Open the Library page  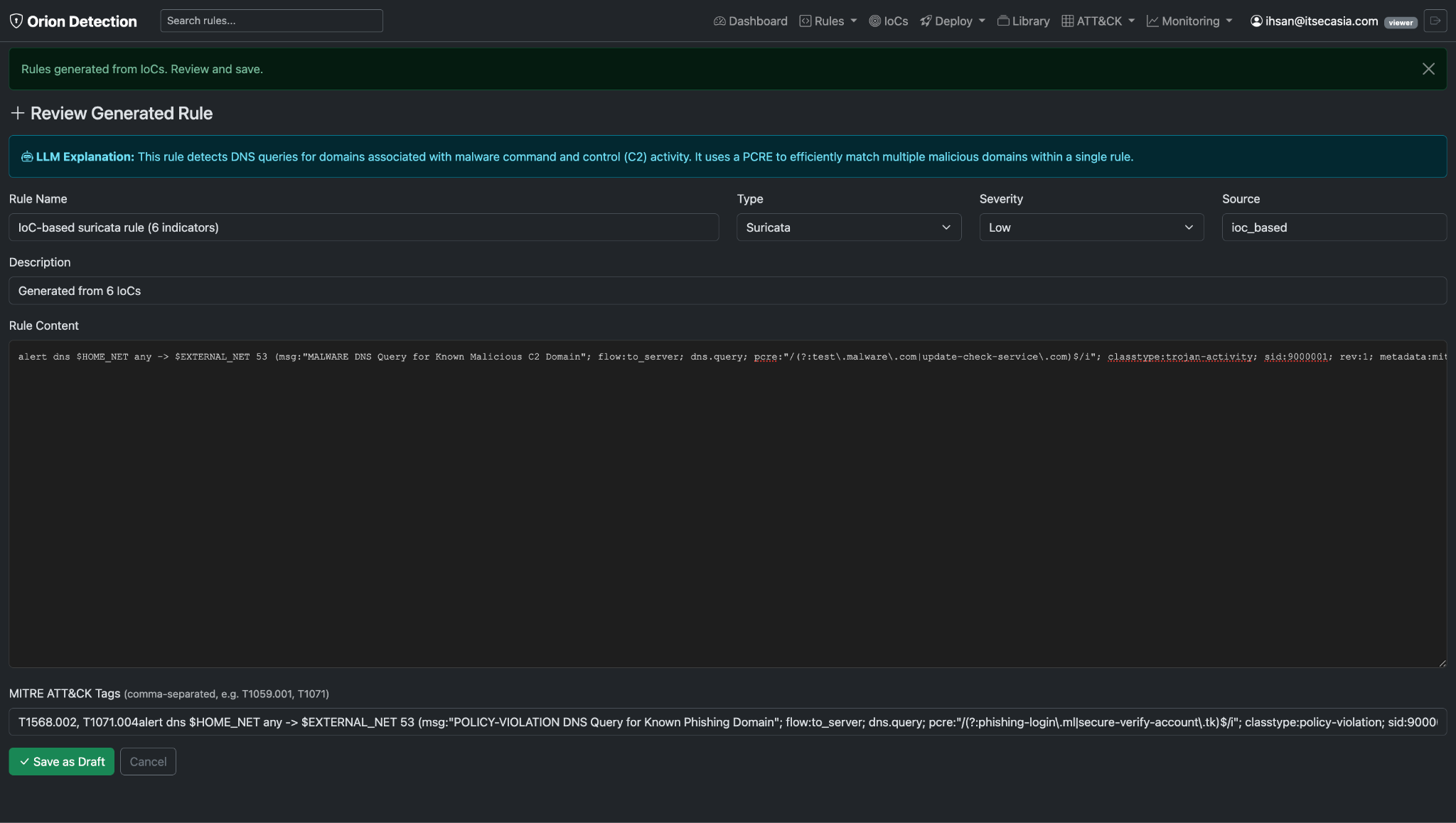[1023, 21]
